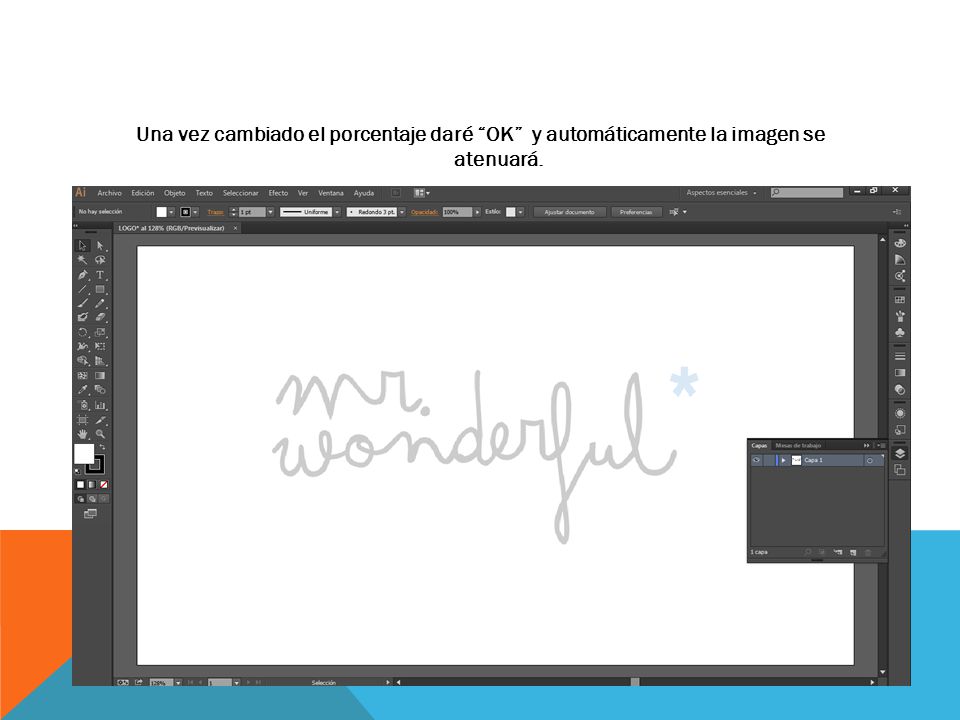
Task: Open the Symbols panel club icon
Action: pos(900,332)
